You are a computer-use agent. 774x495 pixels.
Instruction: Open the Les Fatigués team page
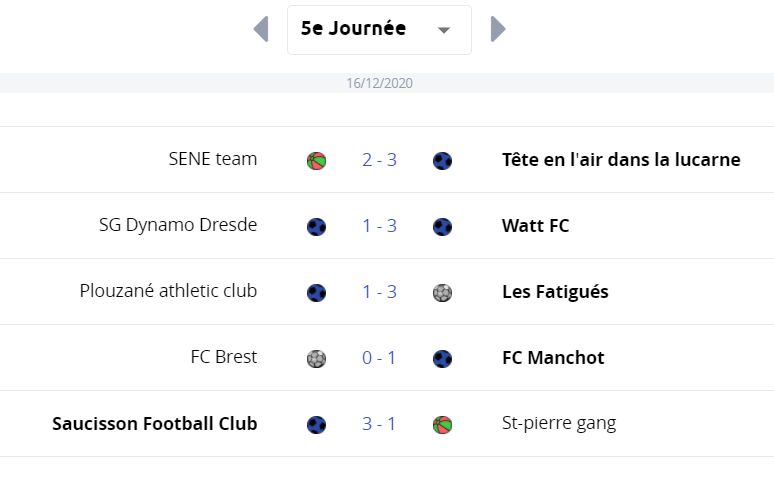click(x=555, y=292)
